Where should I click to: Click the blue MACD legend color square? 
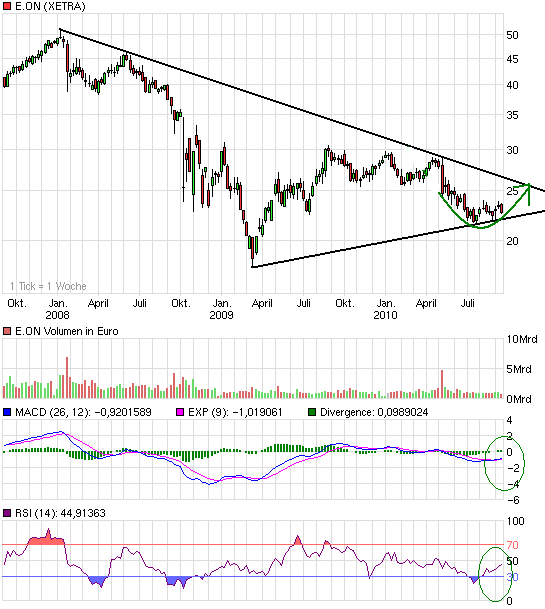(x=7, y=412)
